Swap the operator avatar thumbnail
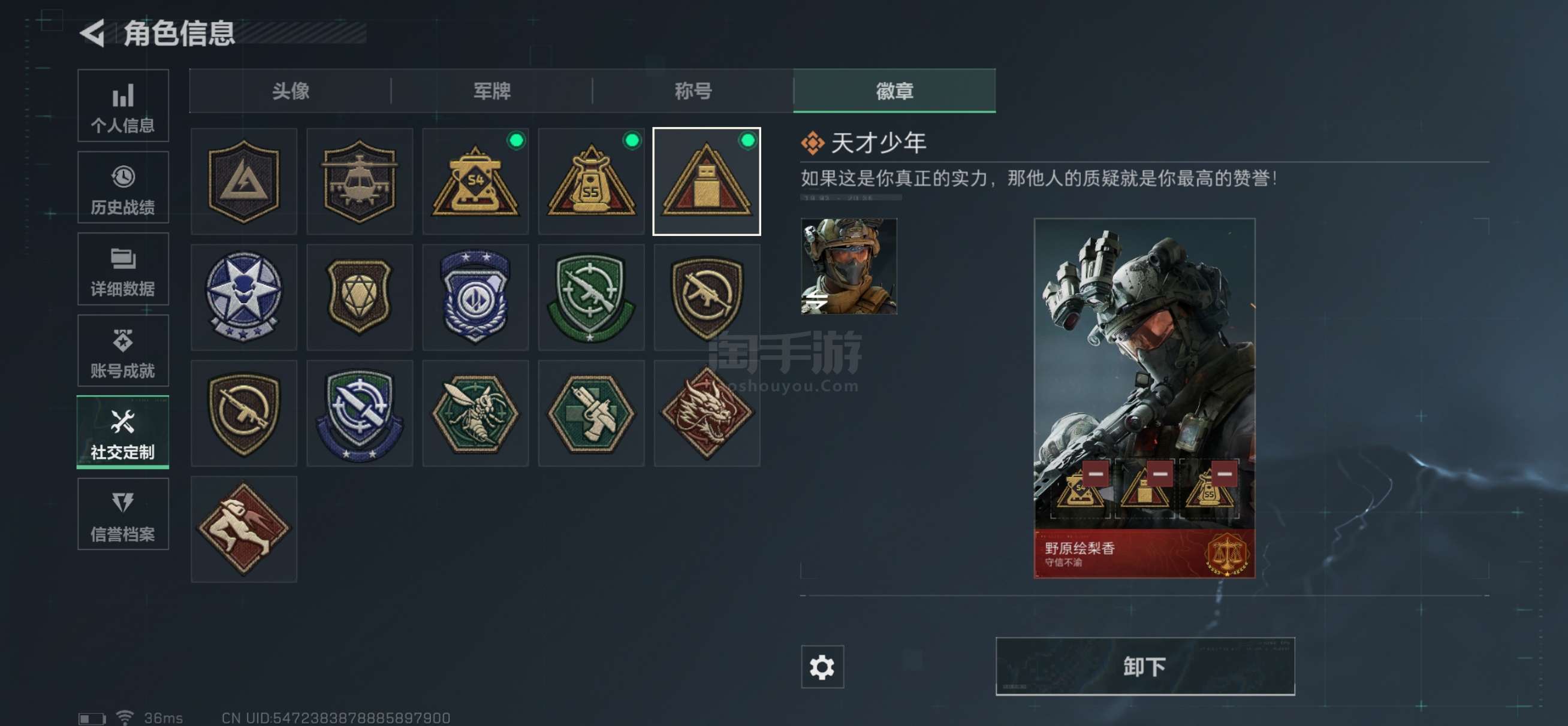1568x726 pixels. pyautogui.click(x=849, y=267)
